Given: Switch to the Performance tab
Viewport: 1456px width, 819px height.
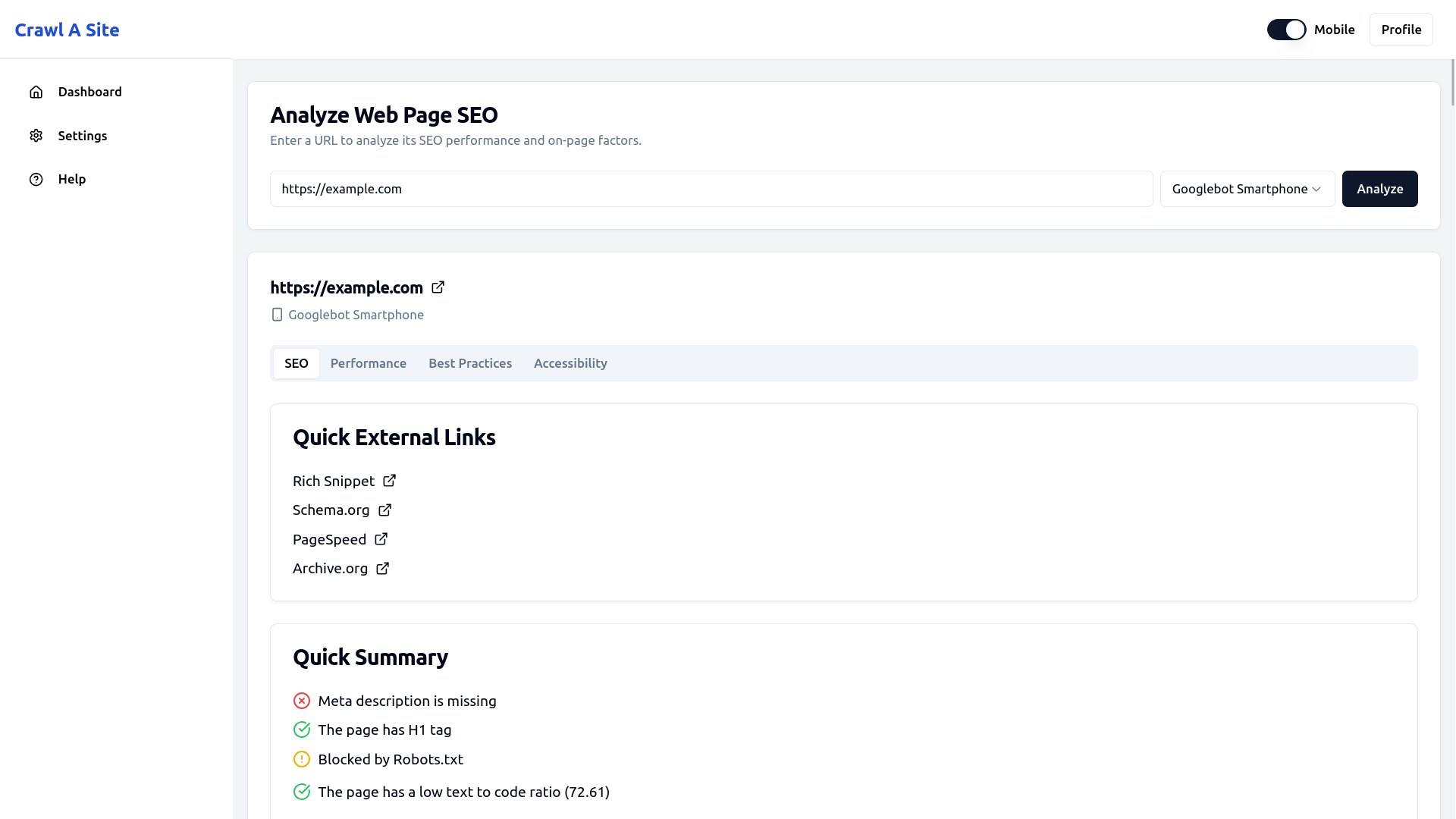Looking at the screenshot, I should click(368, 363).
